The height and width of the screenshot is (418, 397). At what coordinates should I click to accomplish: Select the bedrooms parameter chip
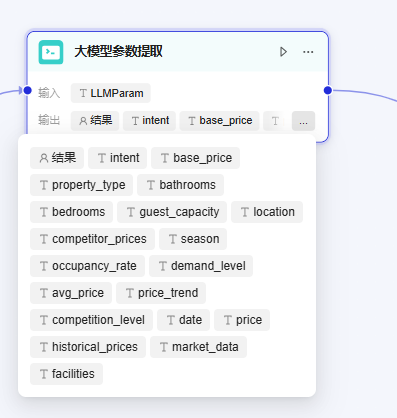(71, 212)
